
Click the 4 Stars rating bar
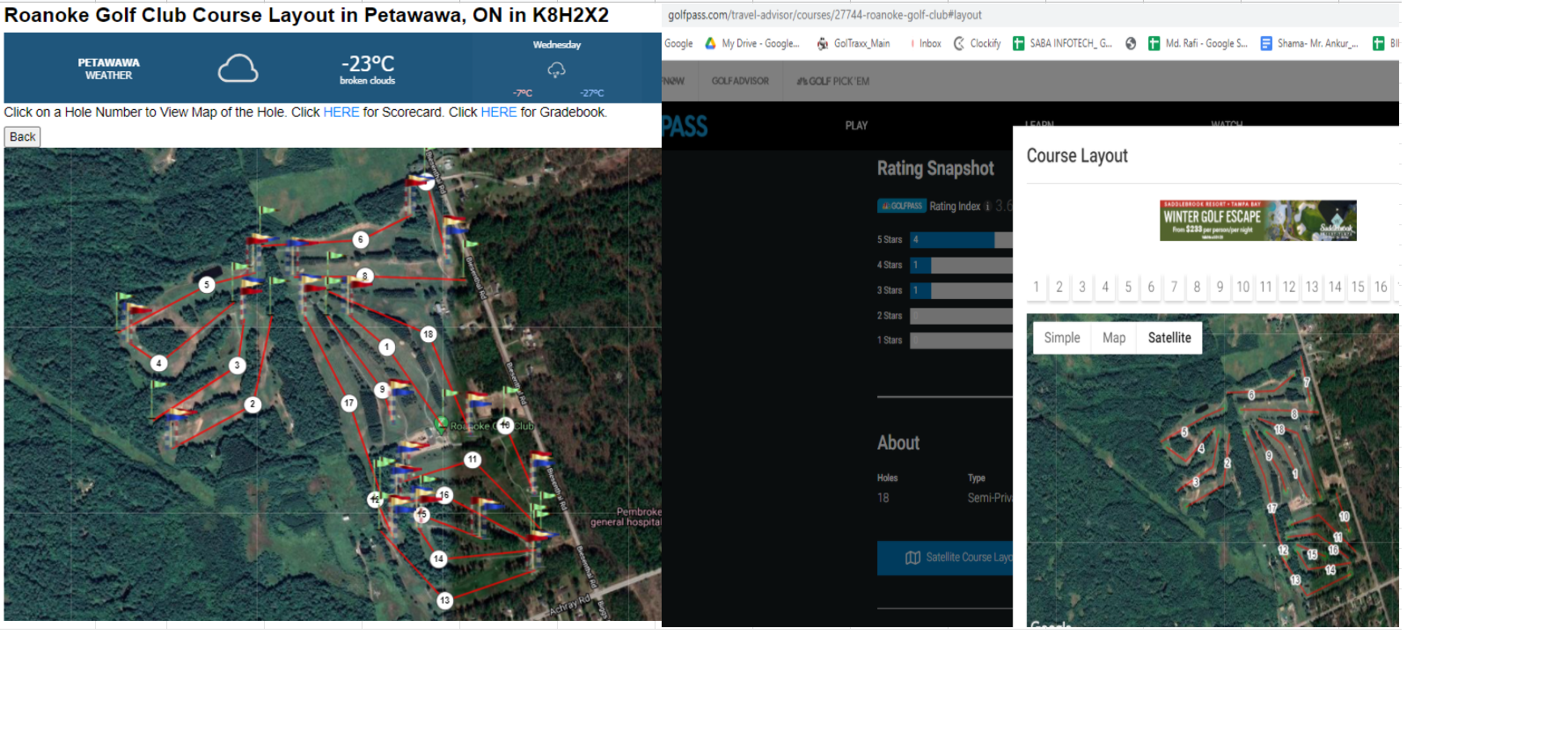point(961,265)
